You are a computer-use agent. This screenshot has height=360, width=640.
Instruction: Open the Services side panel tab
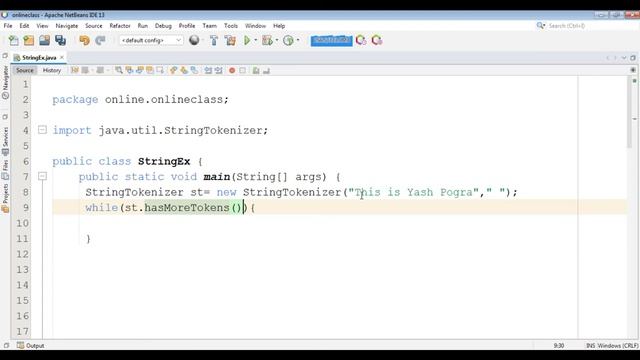tap(5, 141)
